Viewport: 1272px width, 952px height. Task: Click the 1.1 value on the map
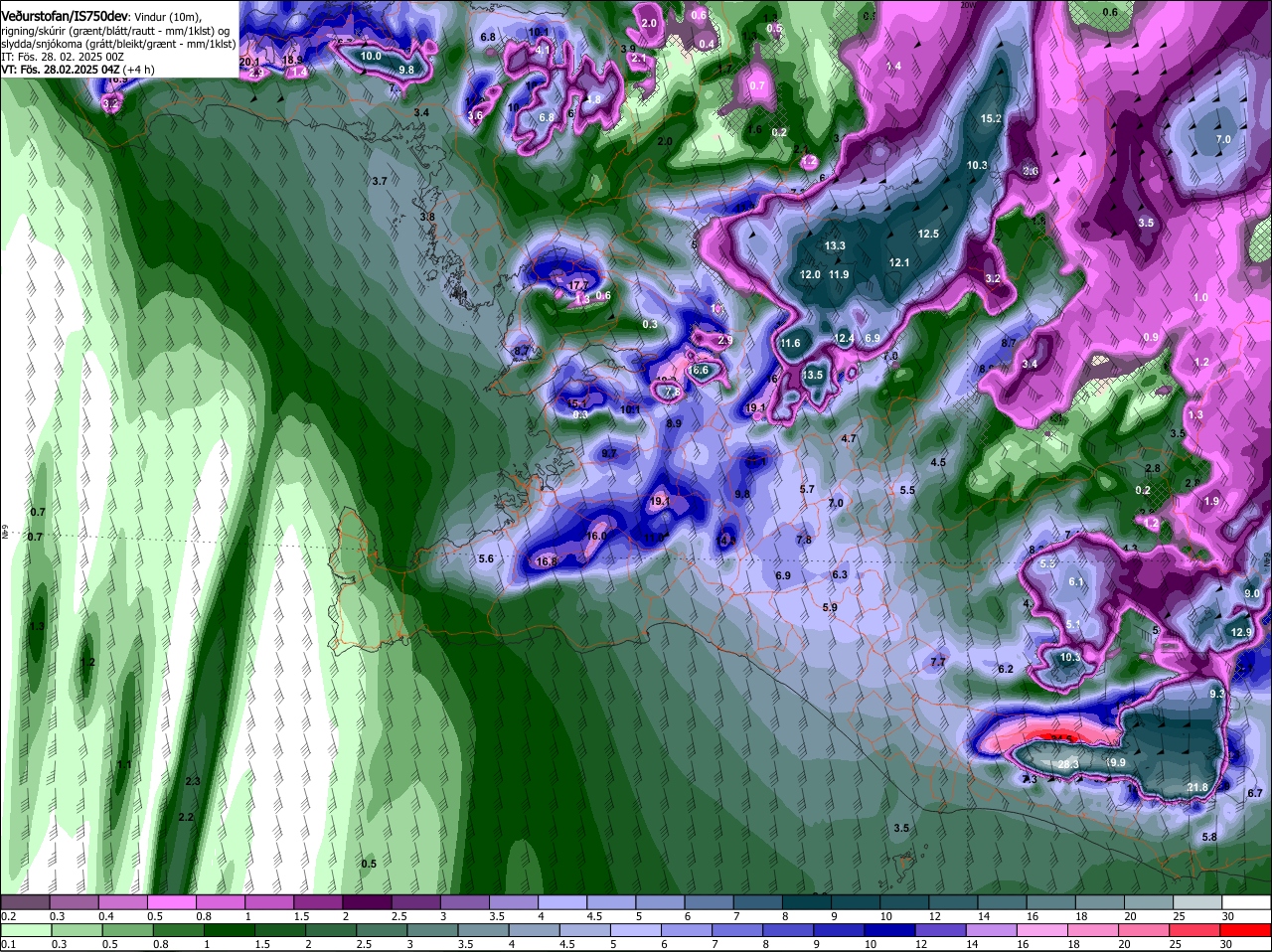click(124, 764)
